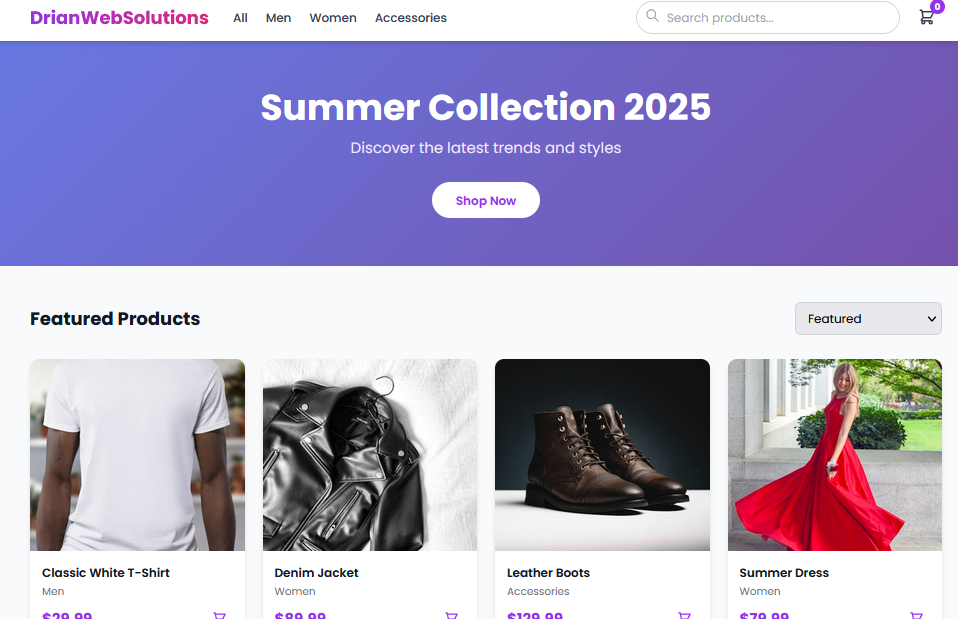Click the Shop Now button
This screenshot has width=958, height=619.
[486, 200]
